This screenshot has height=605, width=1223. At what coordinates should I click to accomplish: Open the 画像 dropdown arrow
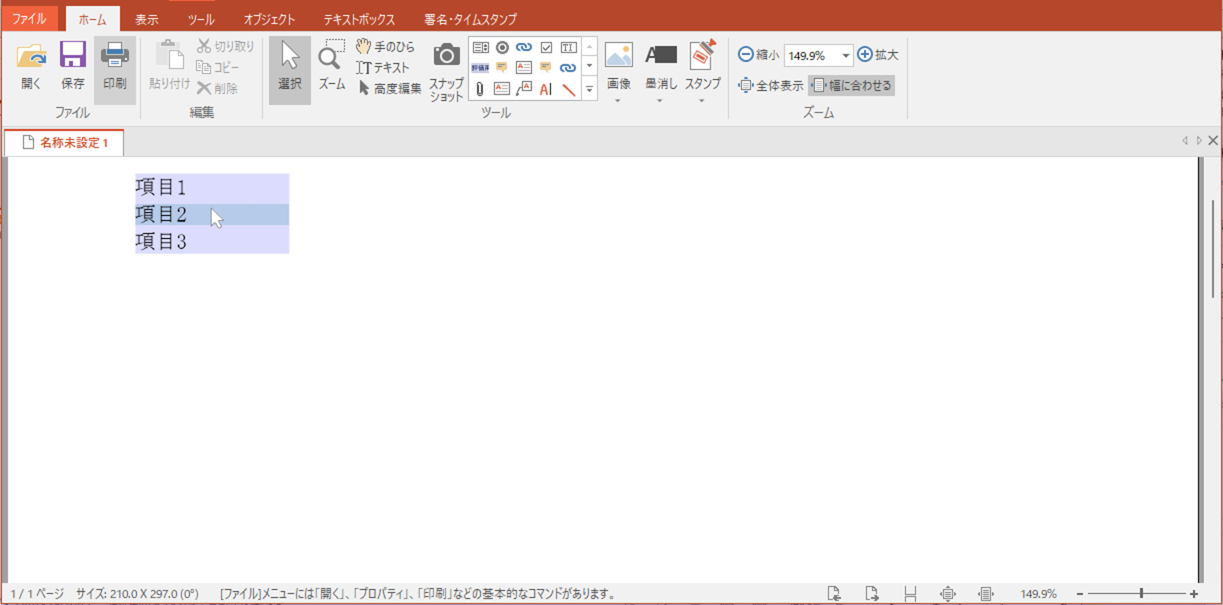(x=619, y=100)
